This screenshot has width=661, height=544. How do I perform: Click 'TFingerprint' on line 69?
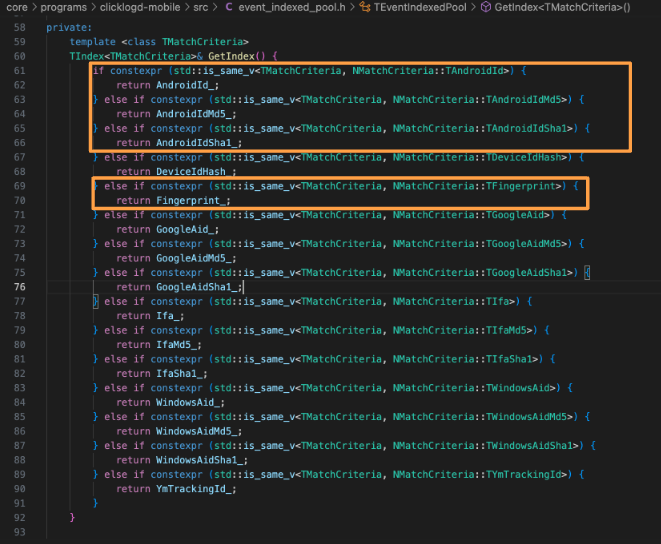click(x=521, y=186)
